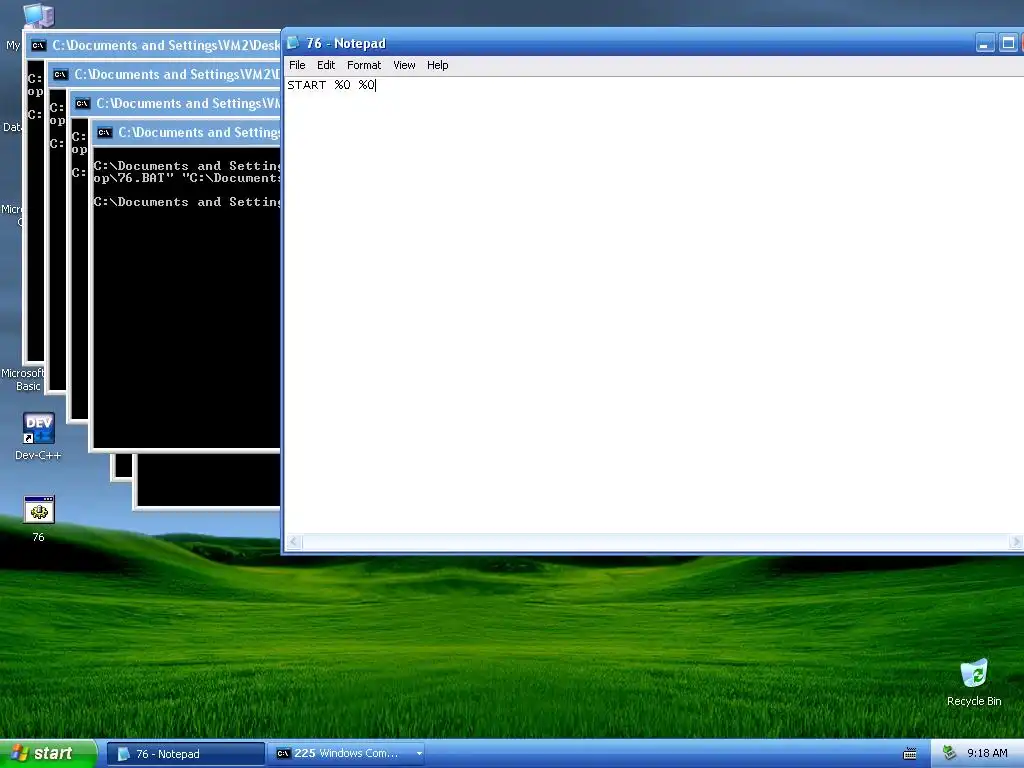Click the rearmost command prompt window's title icon
The image size is (1024, 768).
tap(39, 46)
